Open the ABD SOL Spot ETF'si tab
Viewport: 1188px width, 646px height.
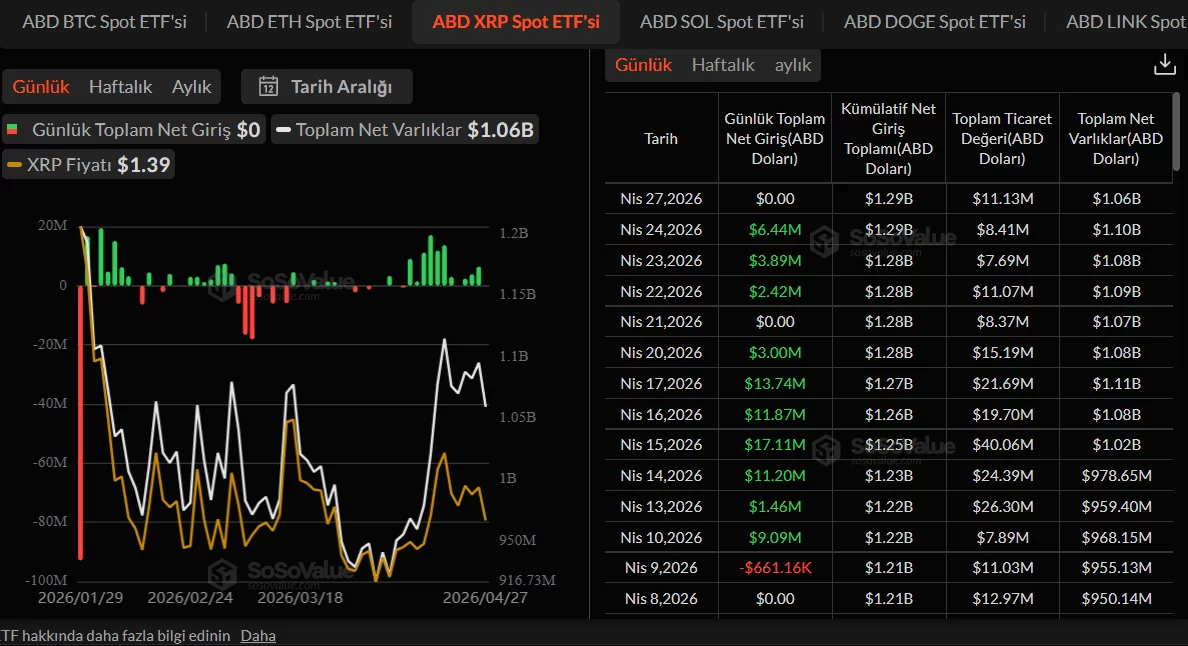(x=721, y=21)
